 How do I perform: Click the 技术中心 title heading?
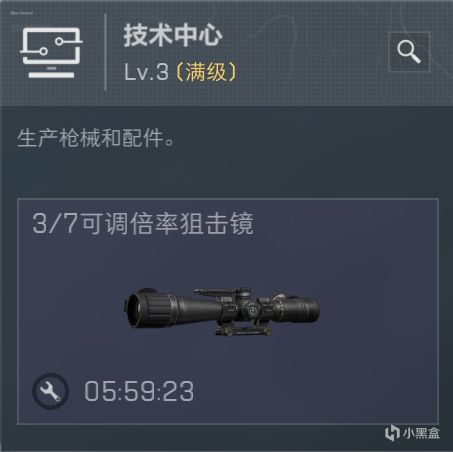173,35
